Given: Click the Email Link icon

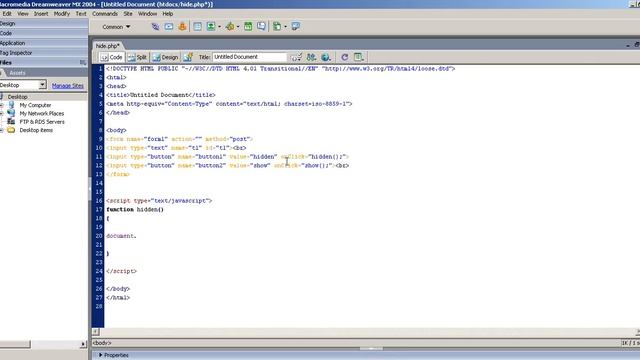Looking at the screenshot, I should click(x=169, y=27).
